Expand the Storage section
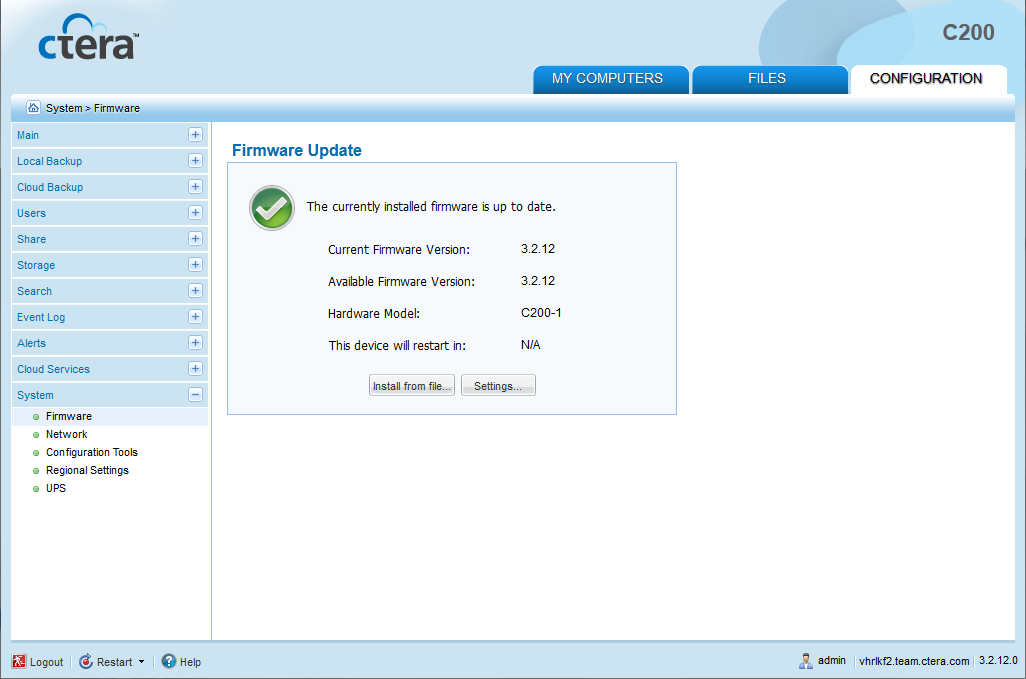1026x679 pixels. click(x=195, y=265)
